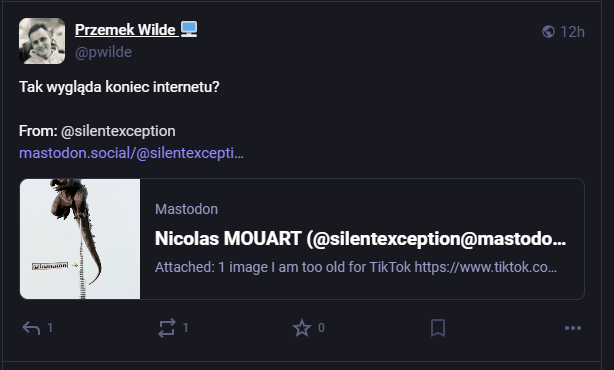Click the reply count number
Image resolution: width=614 pixels, height=370 pixels.
pos(50,328)
